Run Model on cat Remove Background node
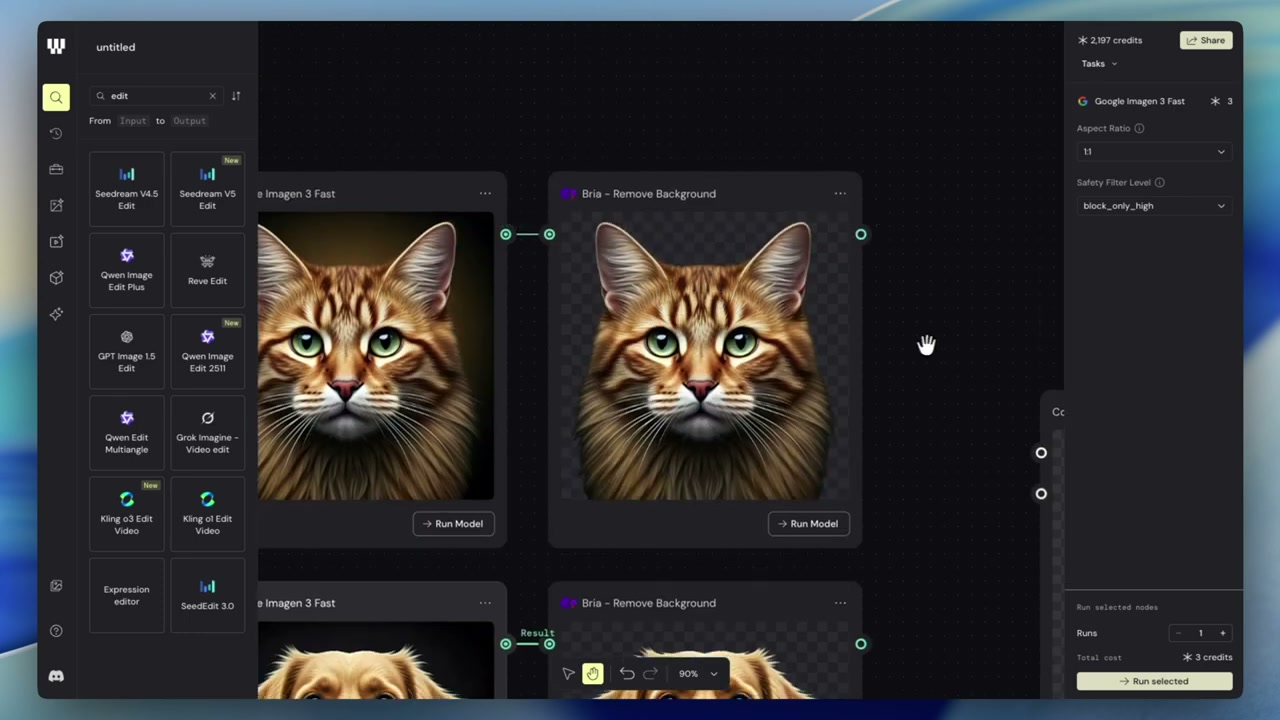This screenshot has width=1280, height=720. click(x=809, y=524)
